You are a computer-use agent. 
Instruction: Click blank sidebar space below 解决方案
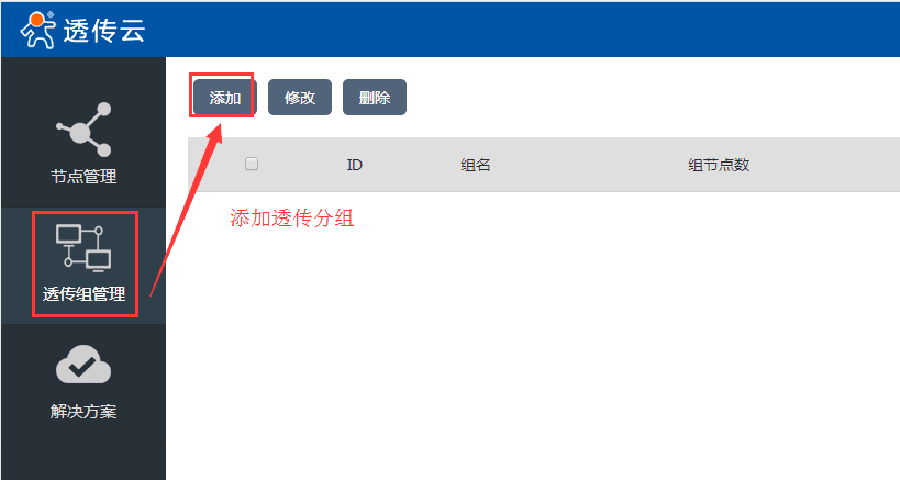[84, 461]
